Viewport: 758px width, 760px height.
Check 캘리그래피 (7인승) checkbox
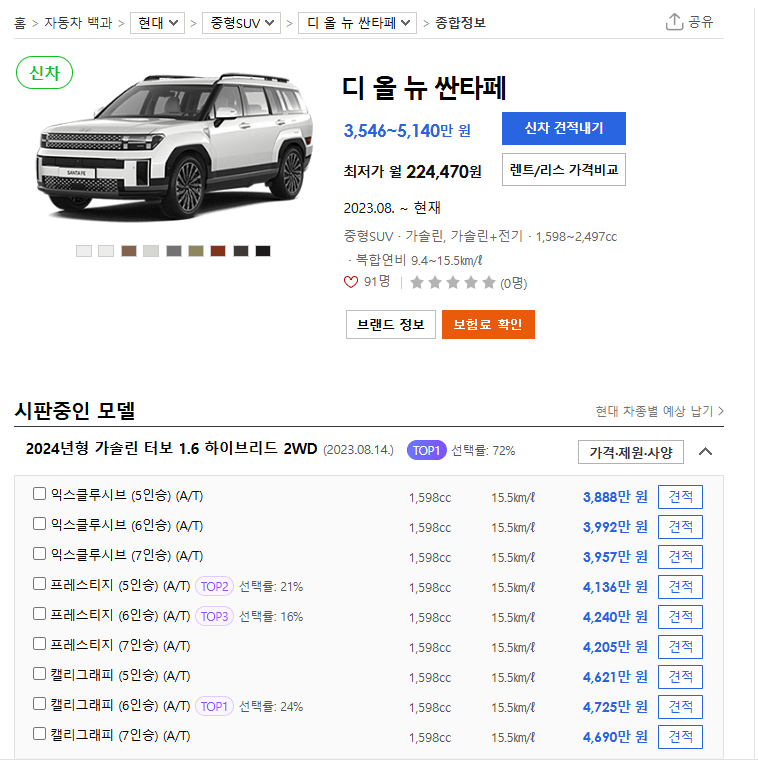[39, 734]
